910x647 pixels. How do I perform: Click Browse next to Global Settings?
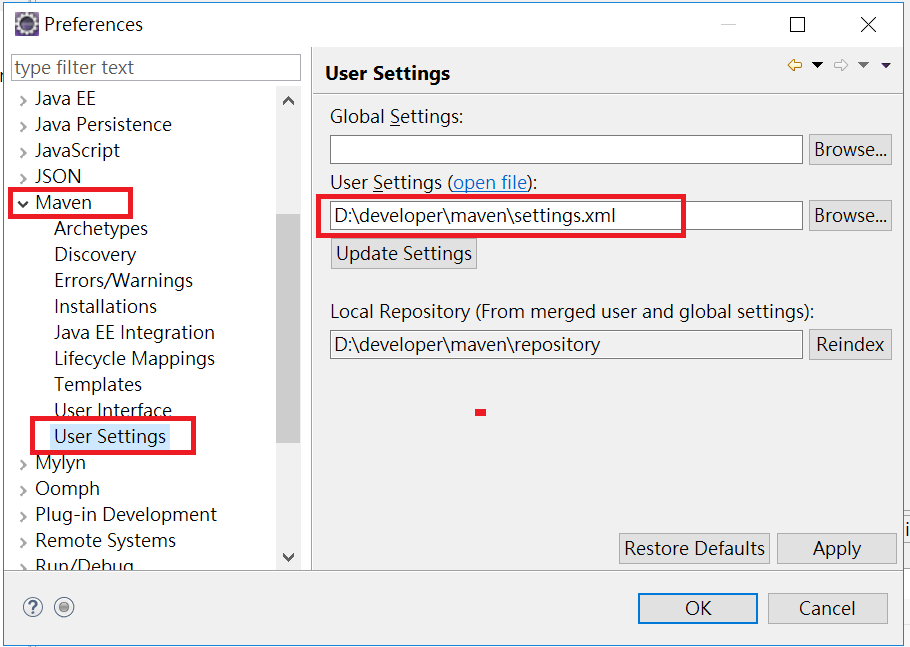850,150
